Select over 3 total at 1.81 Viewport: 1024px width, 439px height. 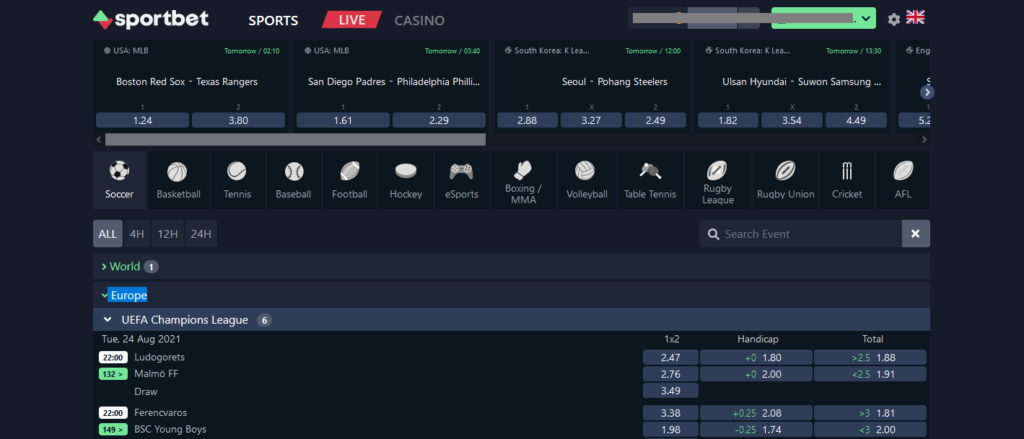coord(870,413)
